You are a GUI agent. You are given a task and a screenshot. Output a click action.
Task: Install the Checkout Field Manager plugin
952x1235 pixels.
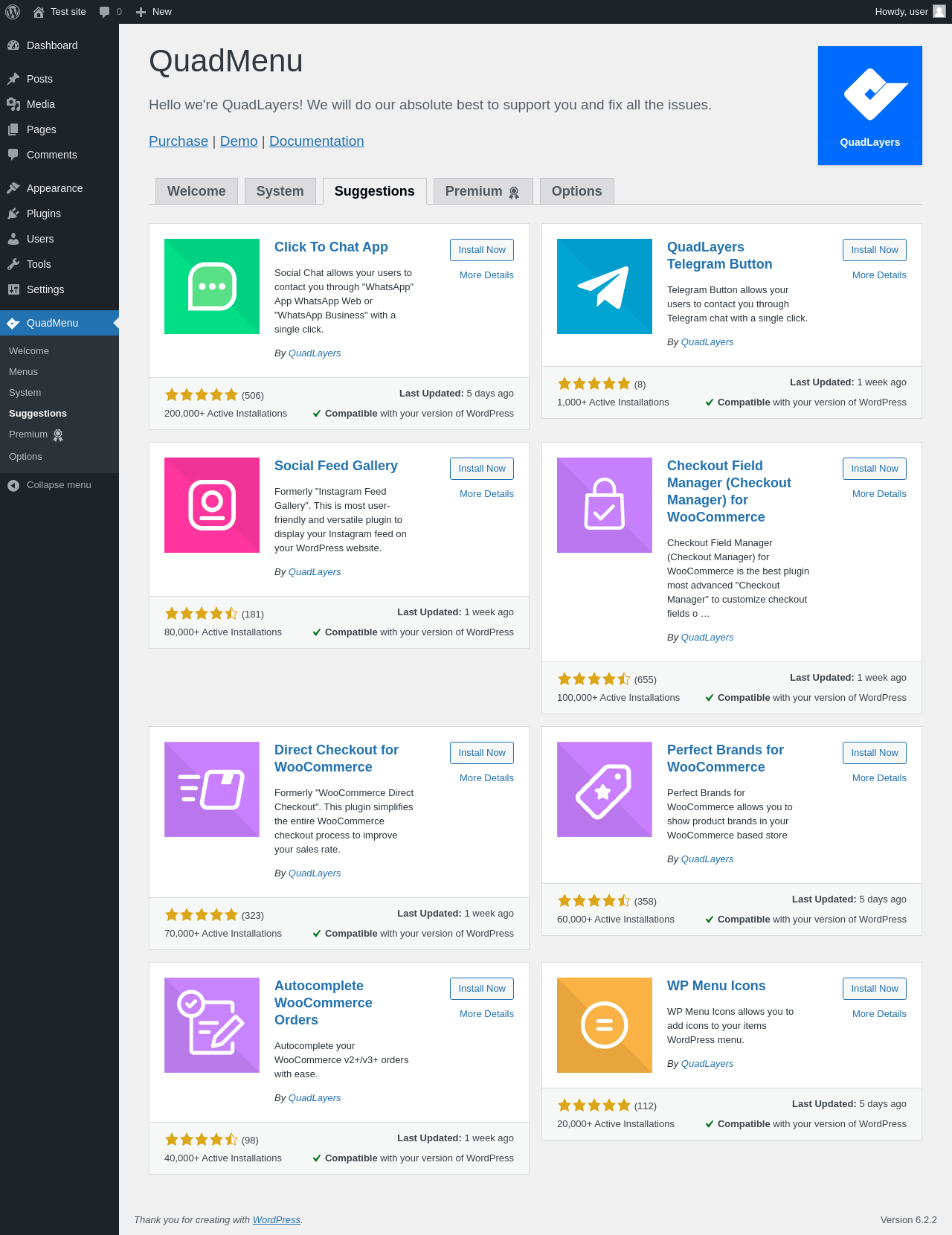[x=875, y=469]
